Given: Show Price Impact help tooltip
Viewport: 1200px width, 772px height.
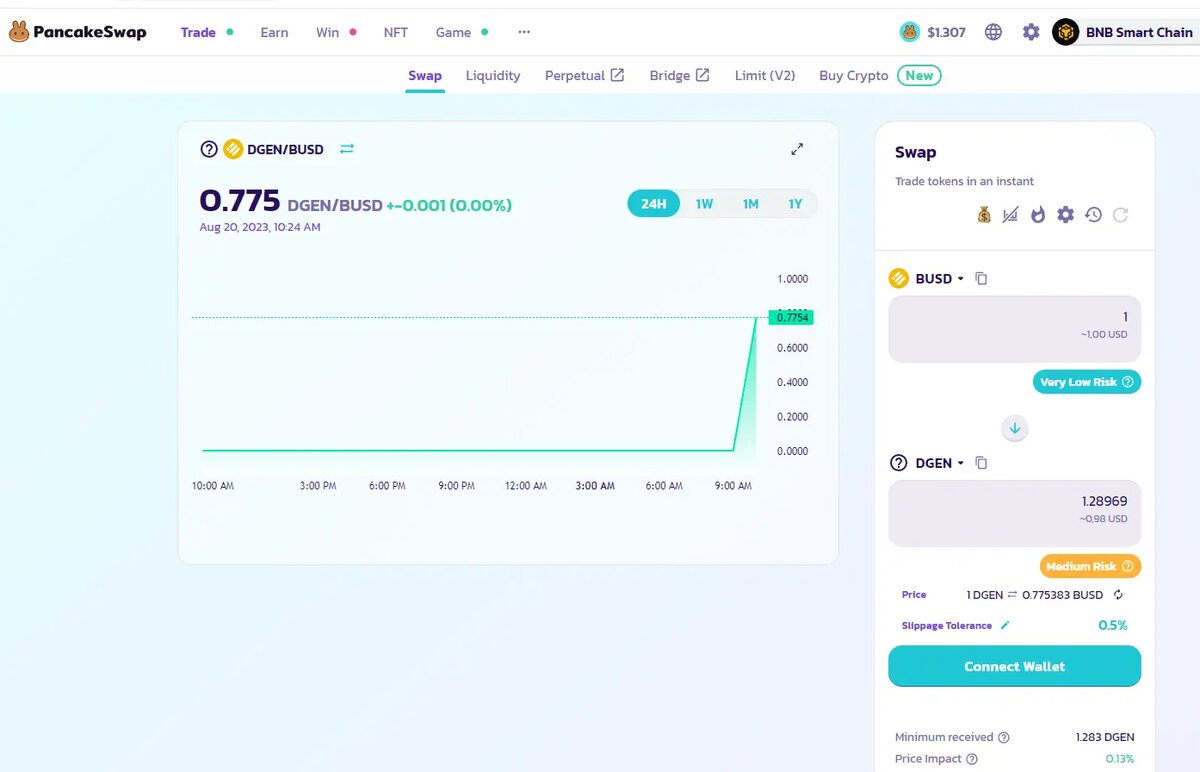Looking at the screenshot, I should click(970, 759).
